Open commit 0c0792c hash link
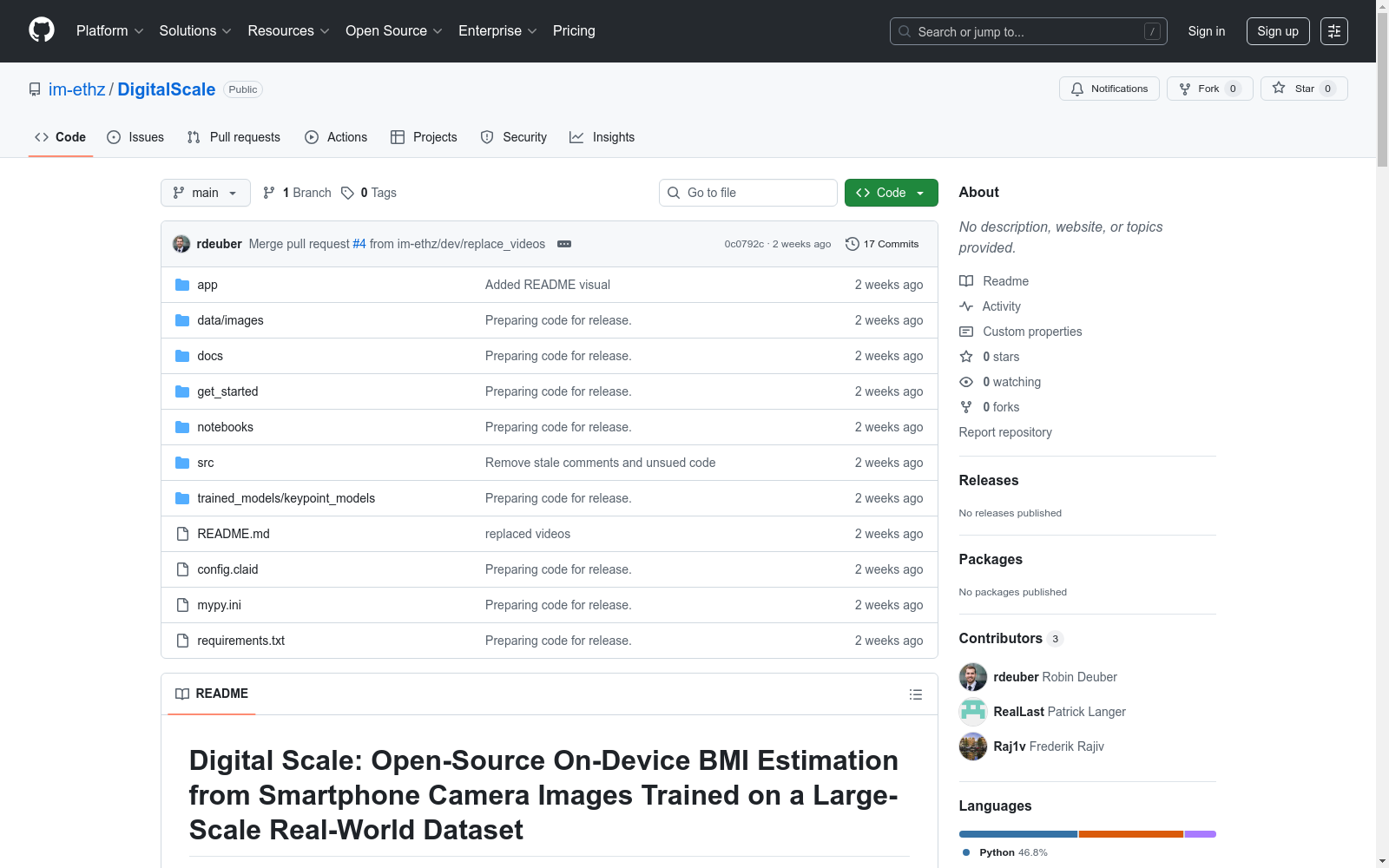This screenshot has width=1389, height=868. [744, 244]
